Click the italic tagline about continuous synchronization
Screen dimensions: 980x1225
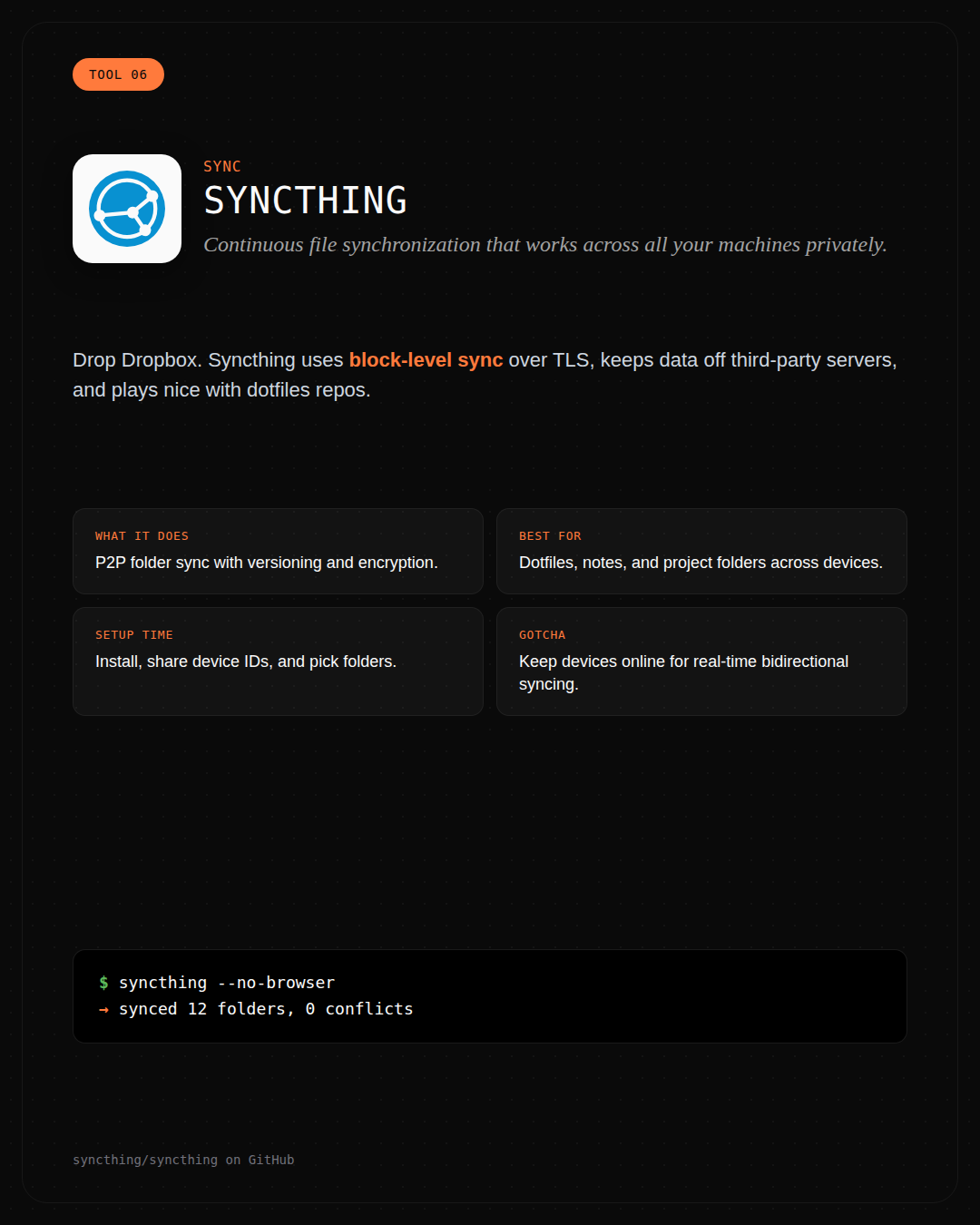(545, 245)
